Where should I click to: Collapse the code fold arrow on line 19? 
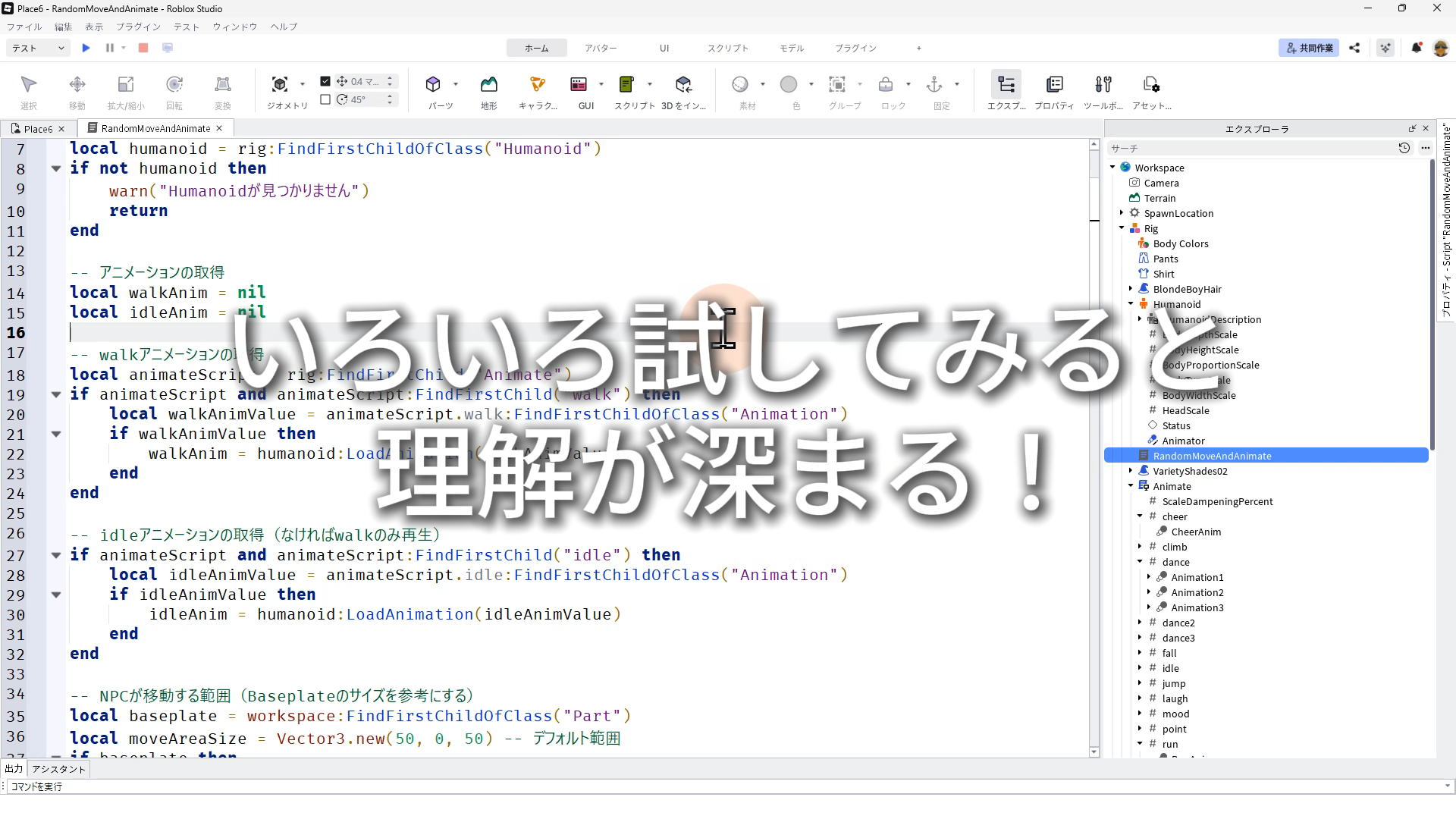click(56, 394)
